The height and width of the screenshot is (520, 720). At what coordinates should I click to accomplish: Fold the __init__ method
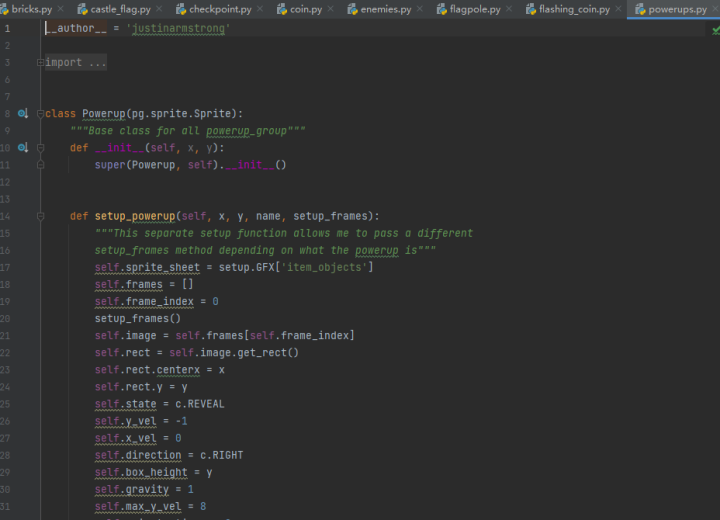pyautogui.click(x=41, y=148)
